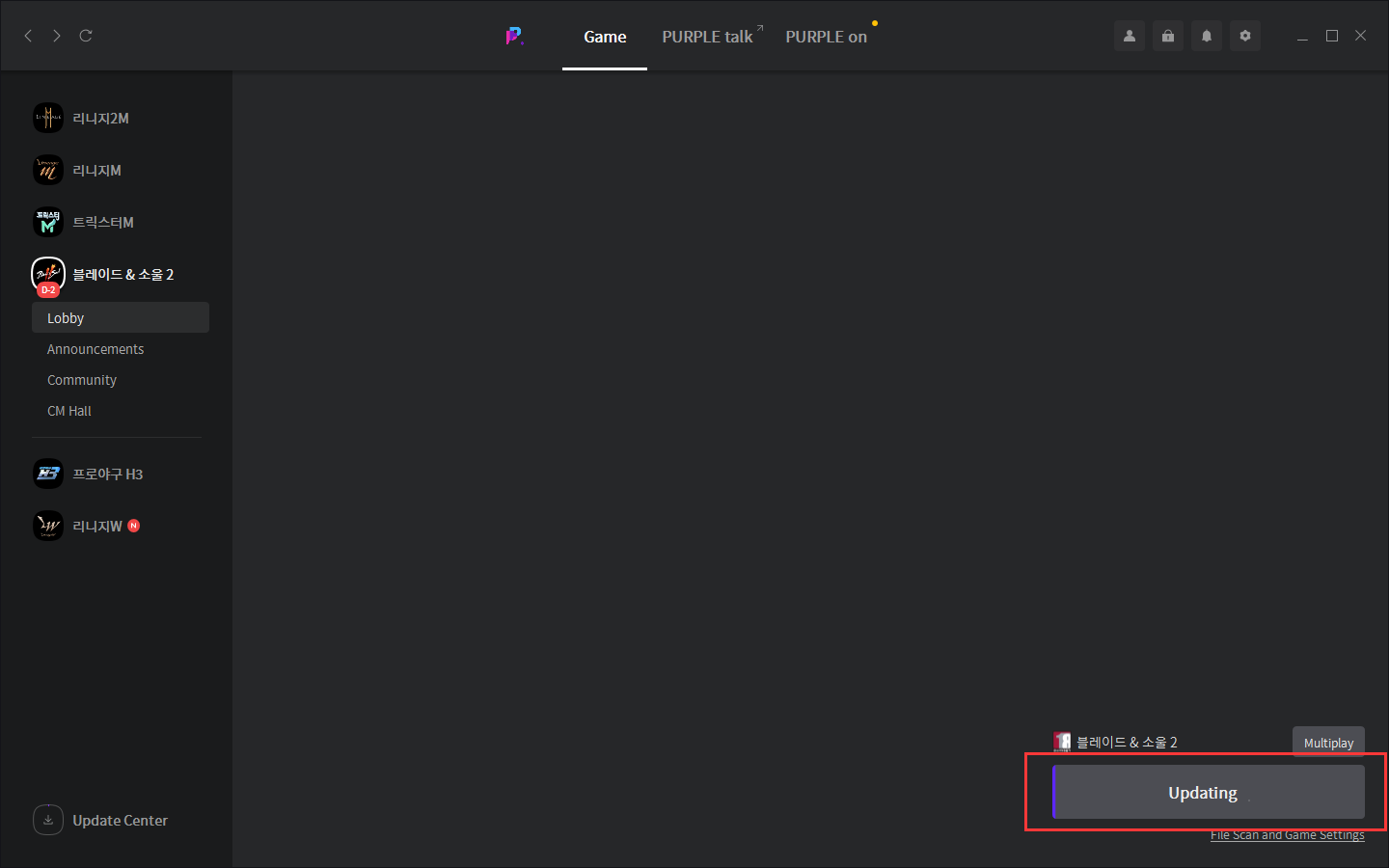Open the settings gear icon
Viewport: 1389px width, 868px height.
[x=1245, y=36]
